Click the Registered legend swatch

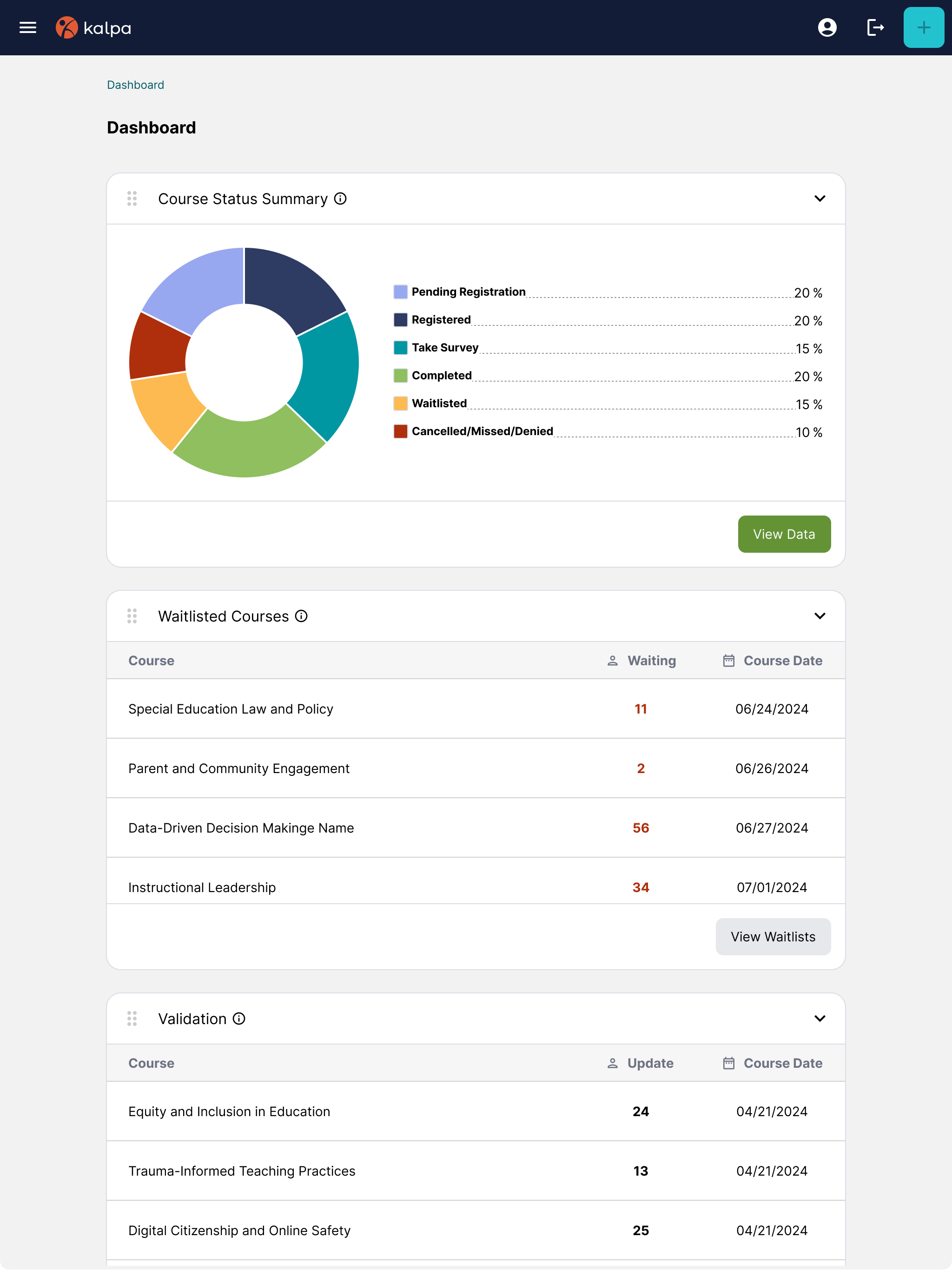(x=400, y=320)
